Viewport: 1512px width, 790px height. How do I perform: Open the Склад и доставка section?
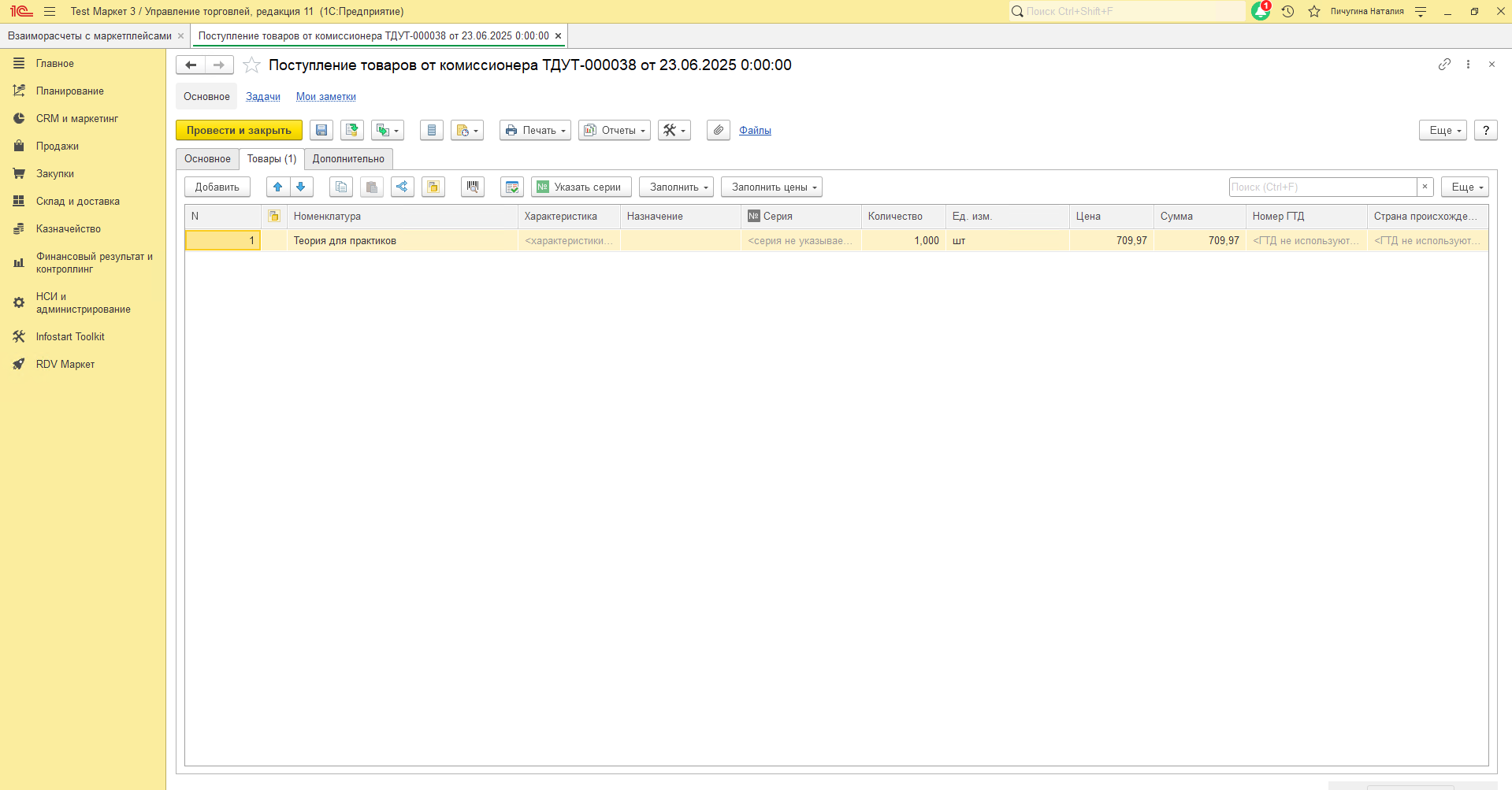coord(78,201)
